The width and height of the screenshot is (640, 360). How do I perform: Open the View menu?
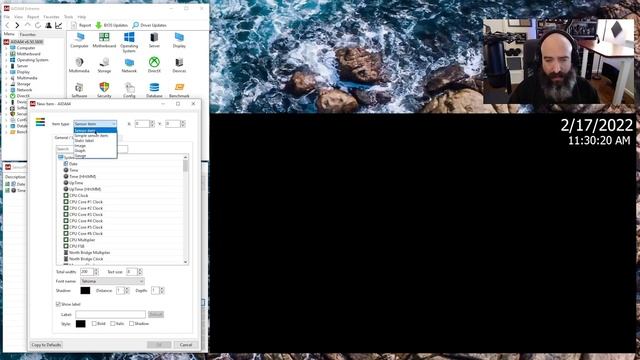coord(18,17)
